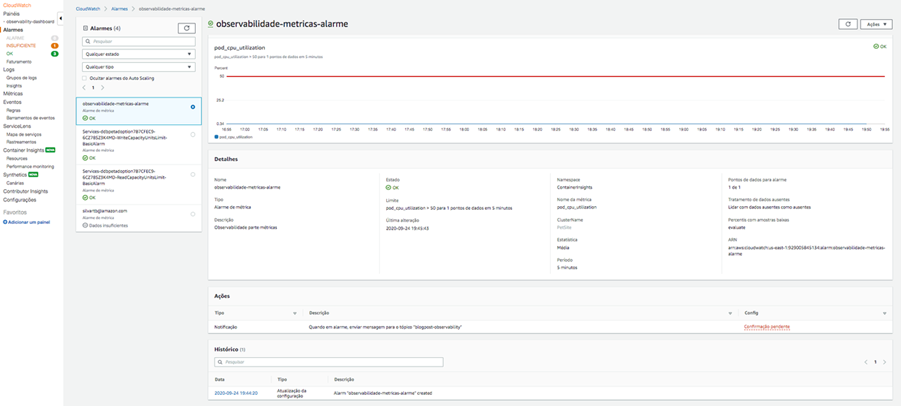Open Contributor Insights in the sidebar
Image resolution: width=901 pixels, height=406 pixels.
pyautogui.click(x=25, y=191)
